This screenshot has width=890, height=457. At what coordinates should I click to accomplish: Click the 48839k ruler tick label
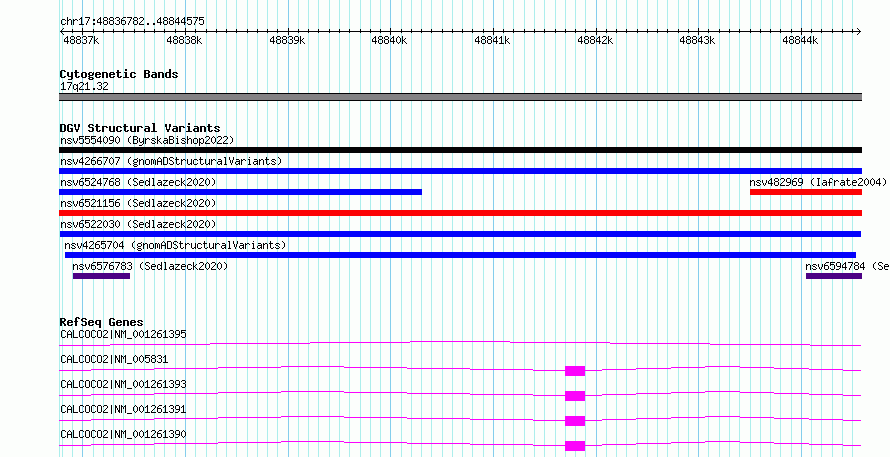tap(287, 40)
